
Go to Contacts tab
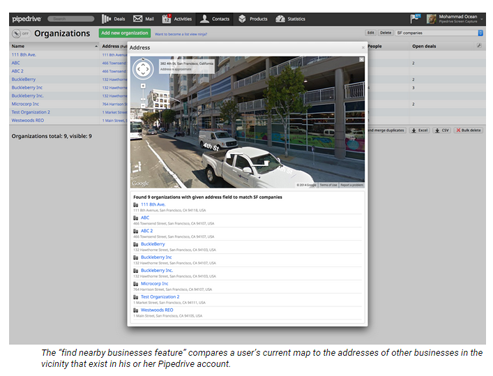click(x=214, y=19)
